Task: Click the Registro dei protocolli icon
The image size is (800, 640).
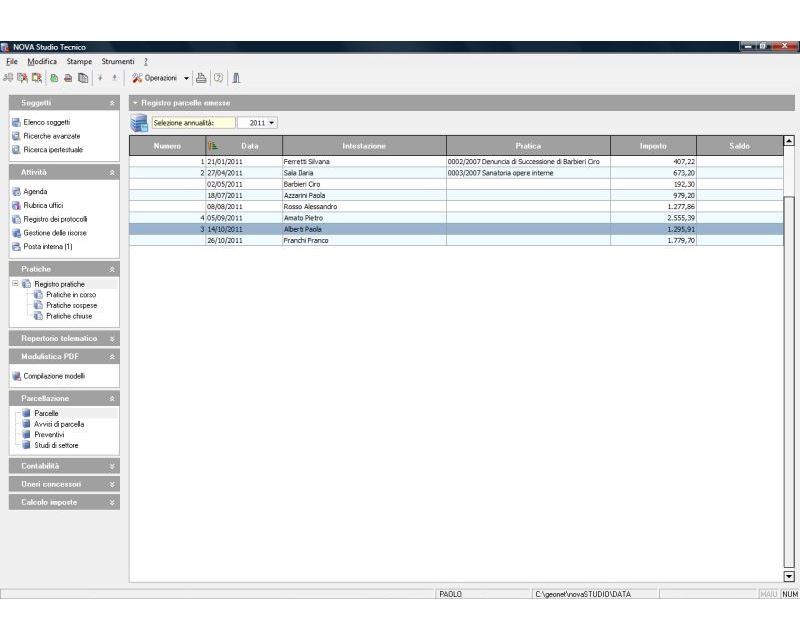Action: [x=16, y=219]
